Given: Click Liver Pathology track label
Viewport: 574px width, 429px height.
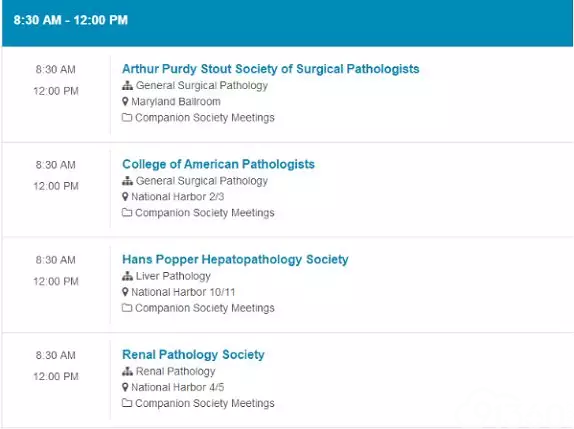Looking at the screenshot, I should click(x=173, y=276).
